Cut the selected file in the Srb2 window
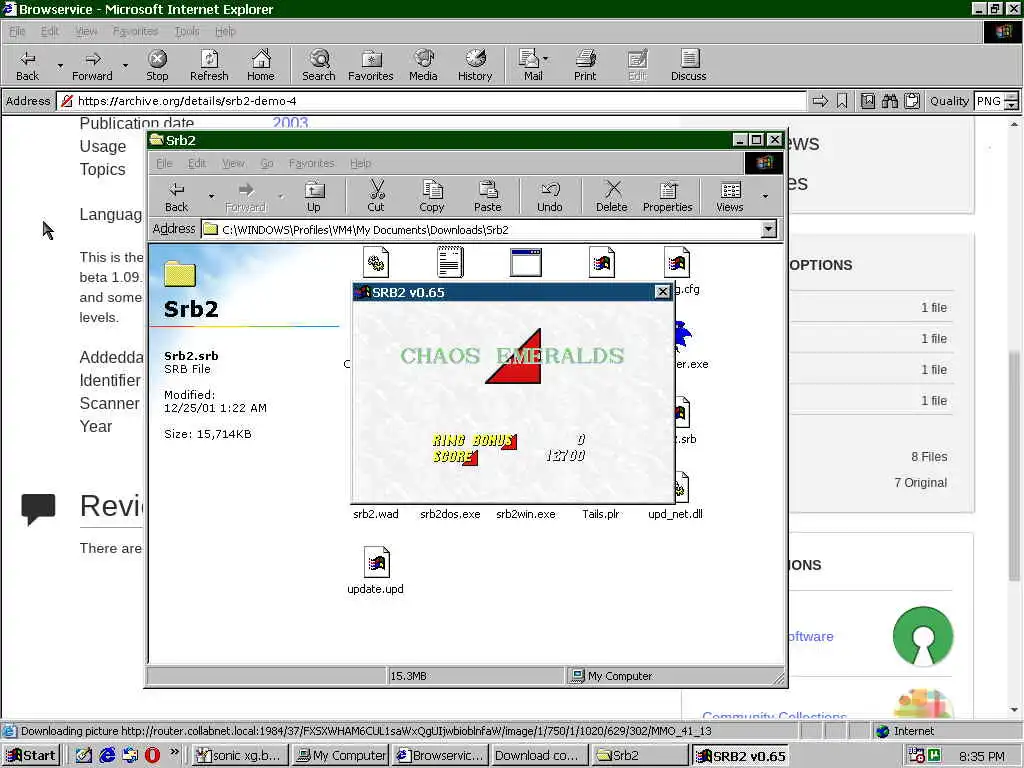This screenshot has width=1024, height=768. pos(376,197)
